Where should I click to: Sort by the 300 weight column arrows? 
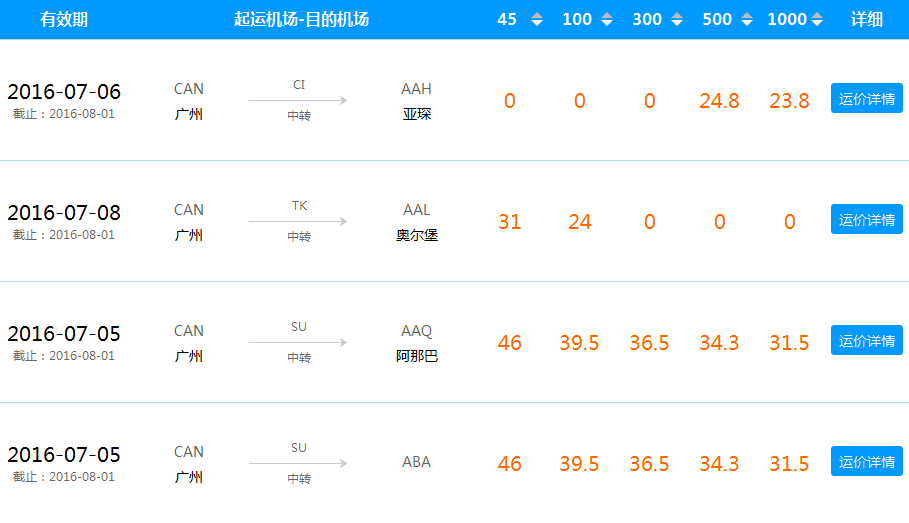tap(677, 19)
